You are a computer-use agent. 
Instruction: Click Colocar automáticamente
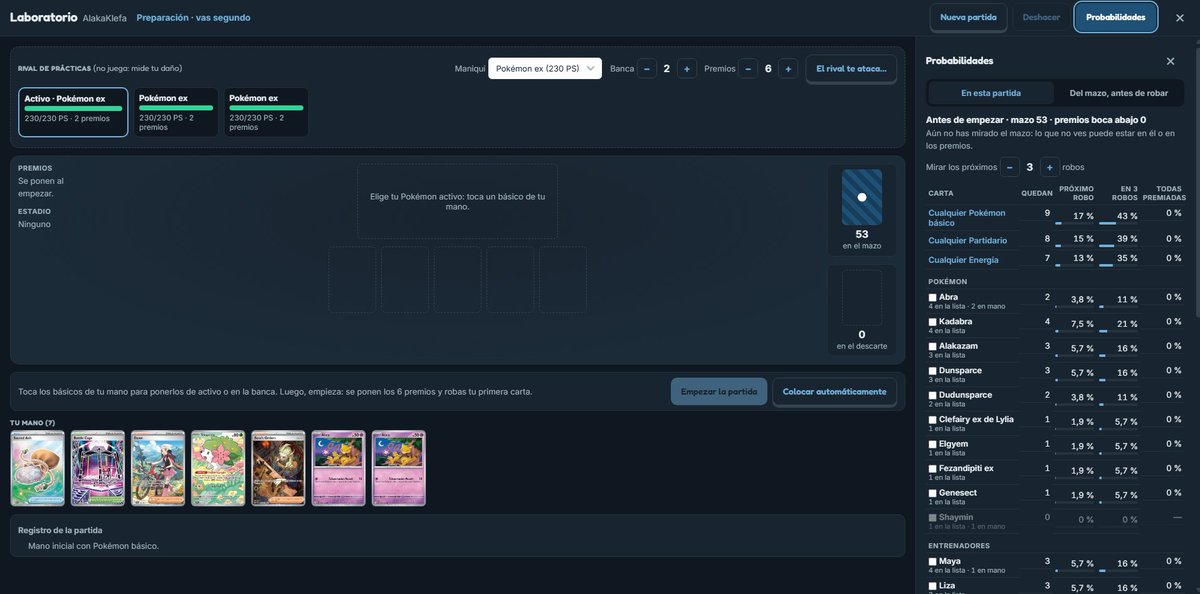(834, 391)
